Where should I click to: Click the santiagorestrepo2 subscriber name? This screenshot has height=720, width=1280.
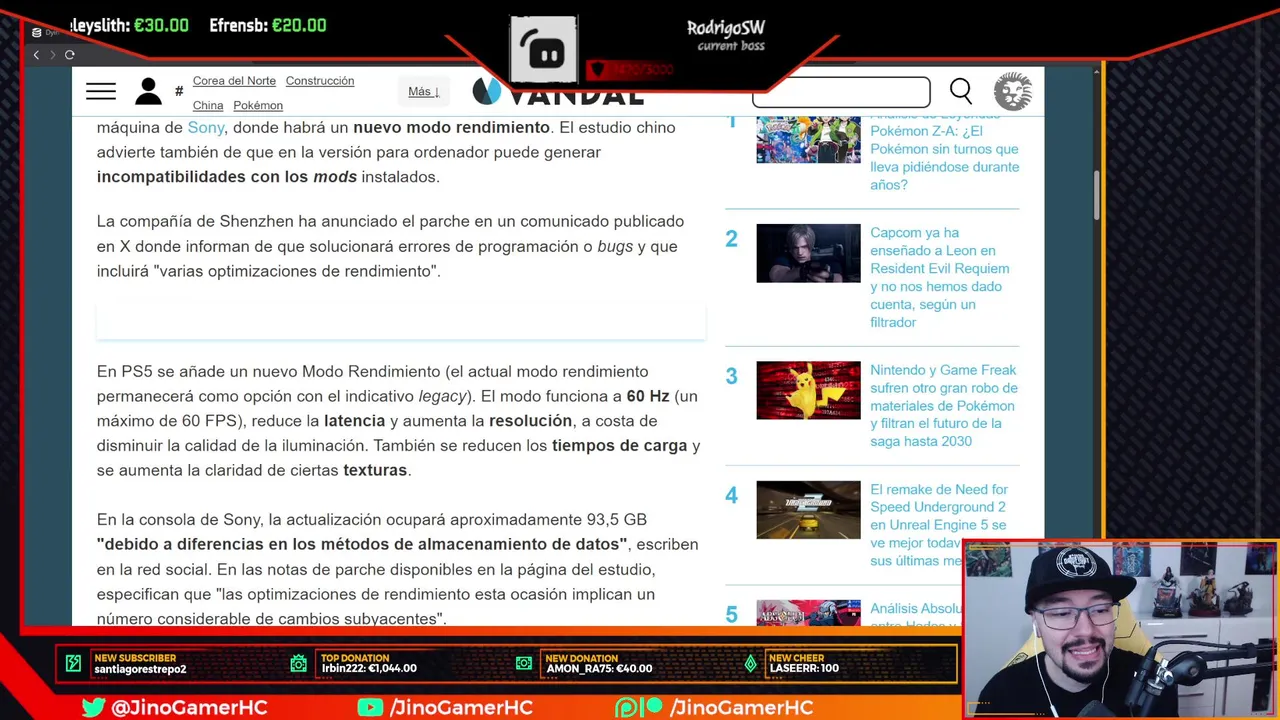(x=140, y=669)
